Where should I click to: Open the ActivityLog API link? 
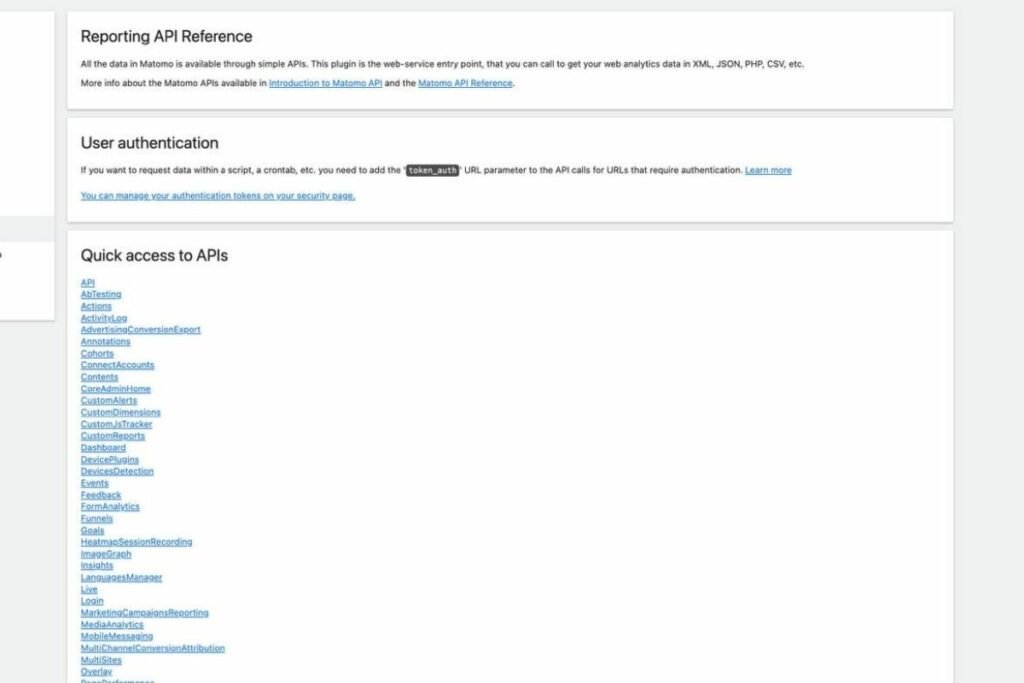pos(104,318)
